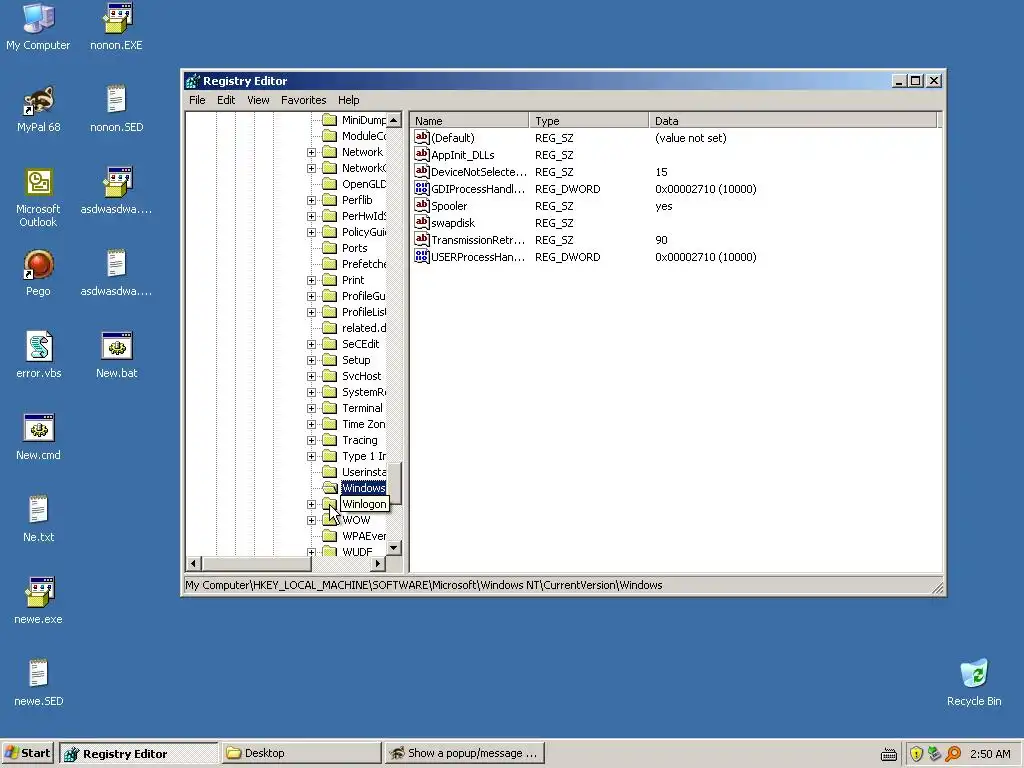The image size is (1024, 768).
Task: Expand the Network registry key
Action: coord(312,152)
